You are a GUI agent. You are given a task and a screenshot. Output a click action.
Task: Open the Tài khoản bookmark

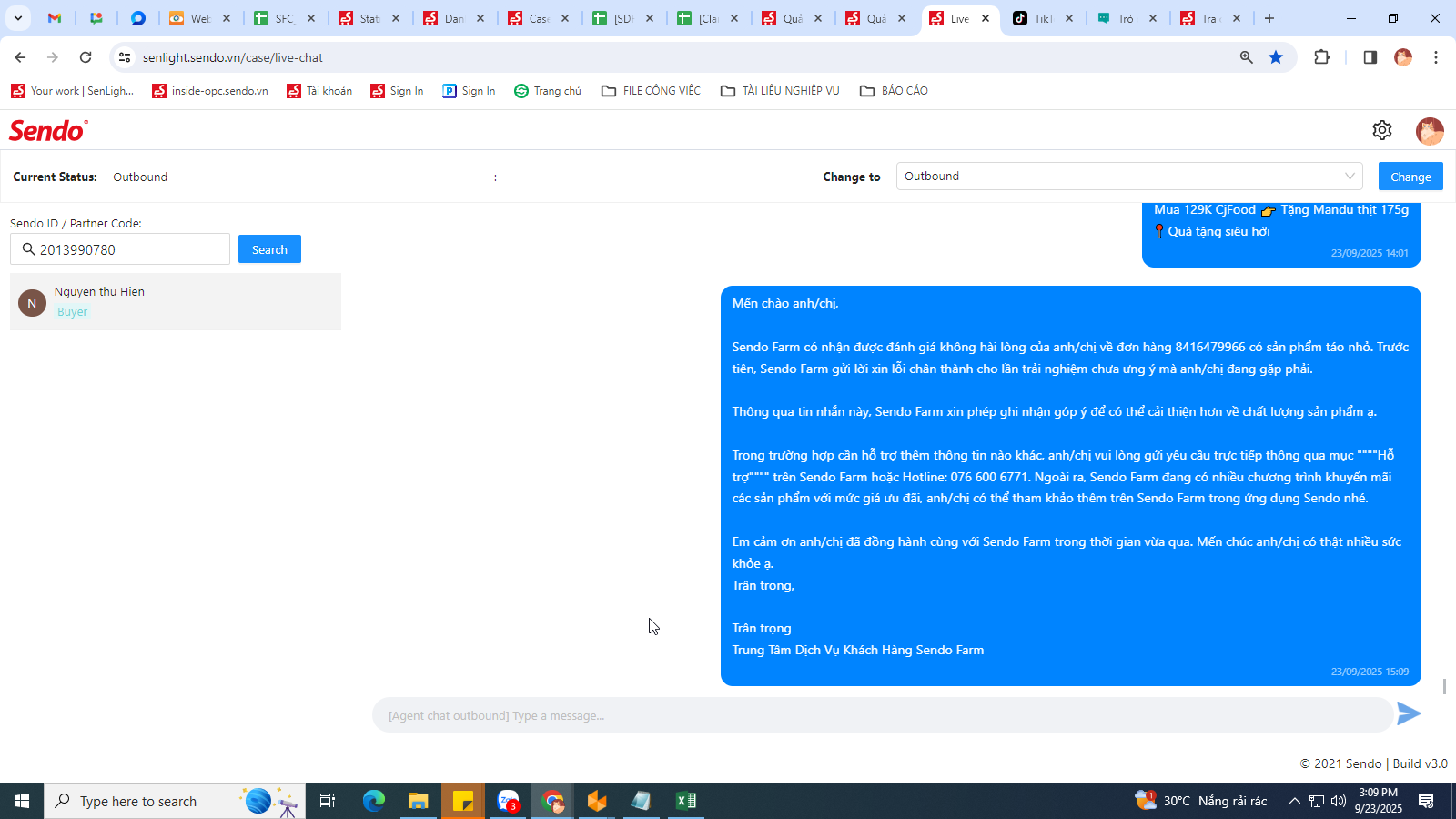point(319,91)
